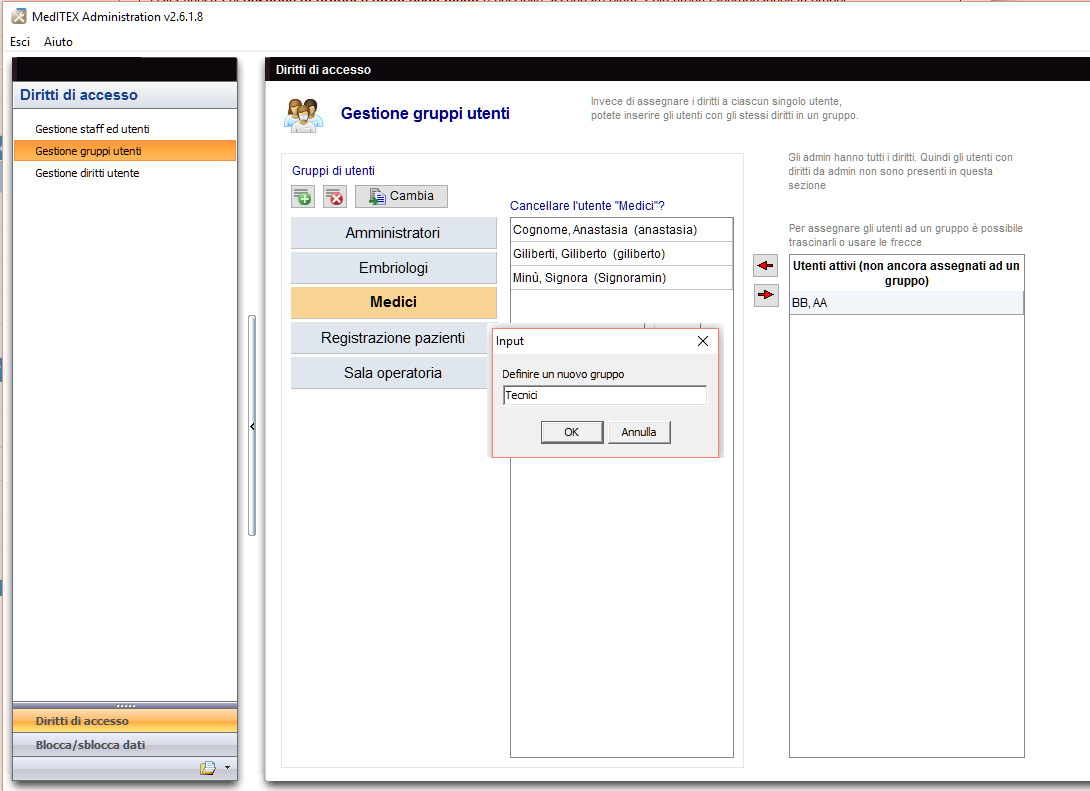Close the Input dialog

pyautogui.click(x=703, y=341)
